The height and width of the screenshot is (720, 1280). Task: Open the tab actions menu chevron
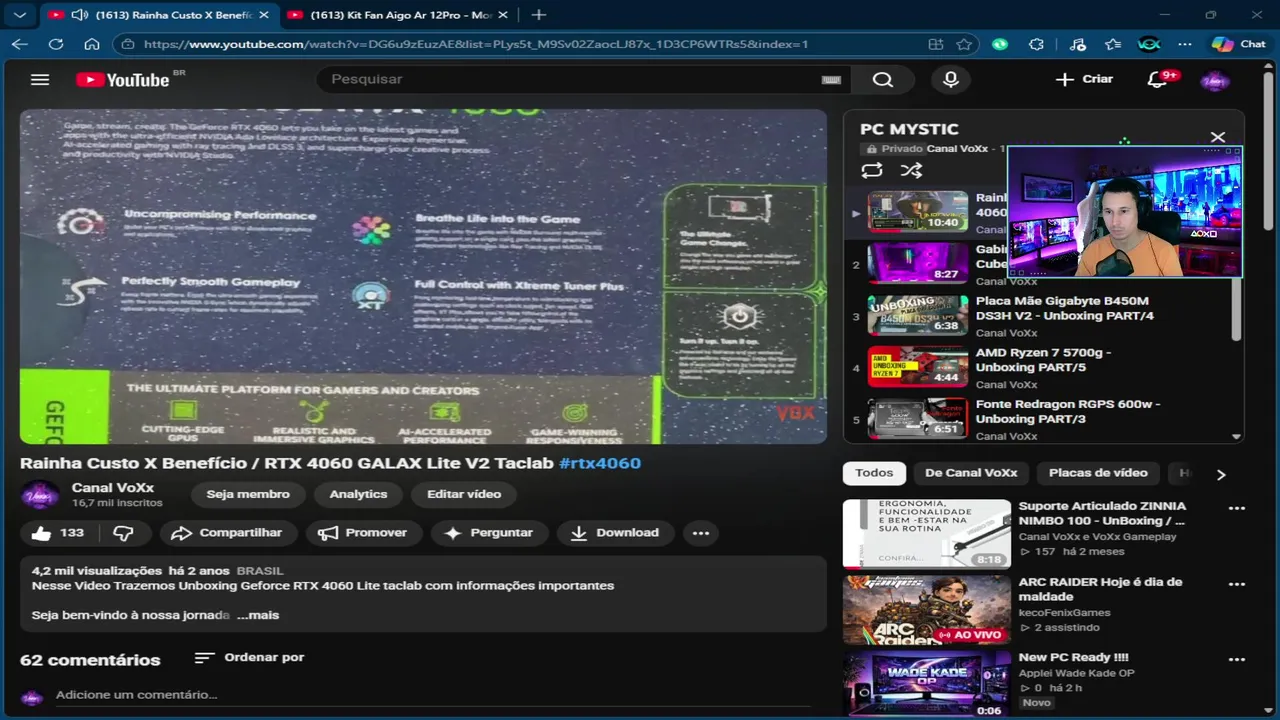click(20, 15)
